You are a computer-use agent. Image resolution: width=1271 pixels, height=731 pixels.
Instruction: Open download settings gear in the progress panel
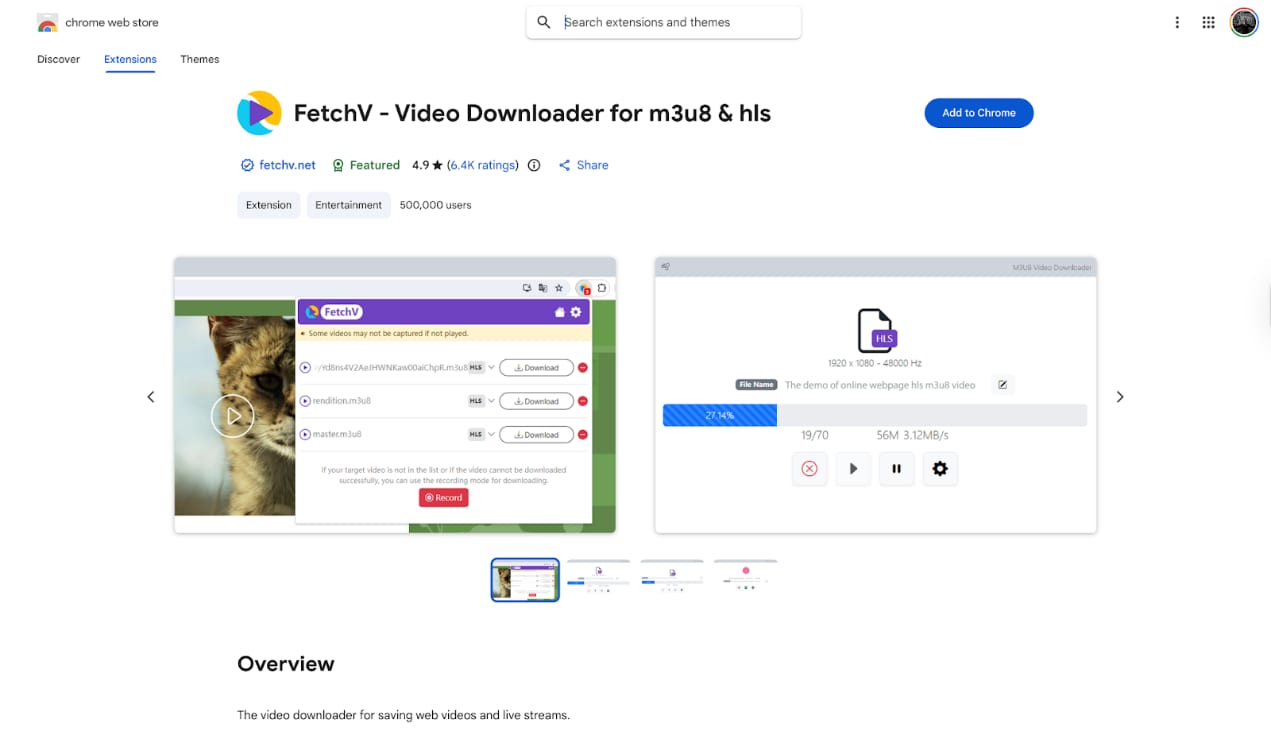click(940, 468)
